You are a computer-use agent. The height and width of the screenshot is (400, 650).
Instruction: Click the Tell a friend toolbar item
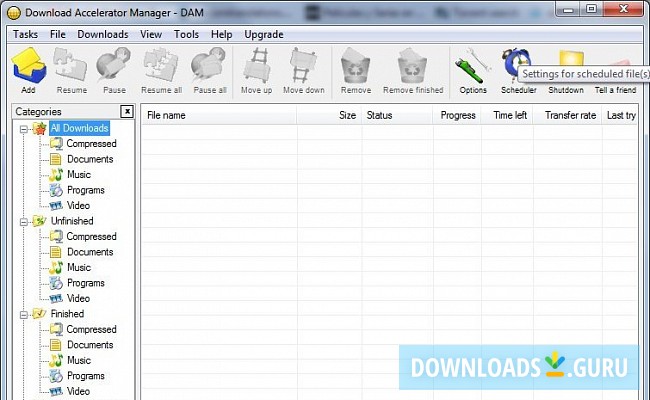(616, 90)
